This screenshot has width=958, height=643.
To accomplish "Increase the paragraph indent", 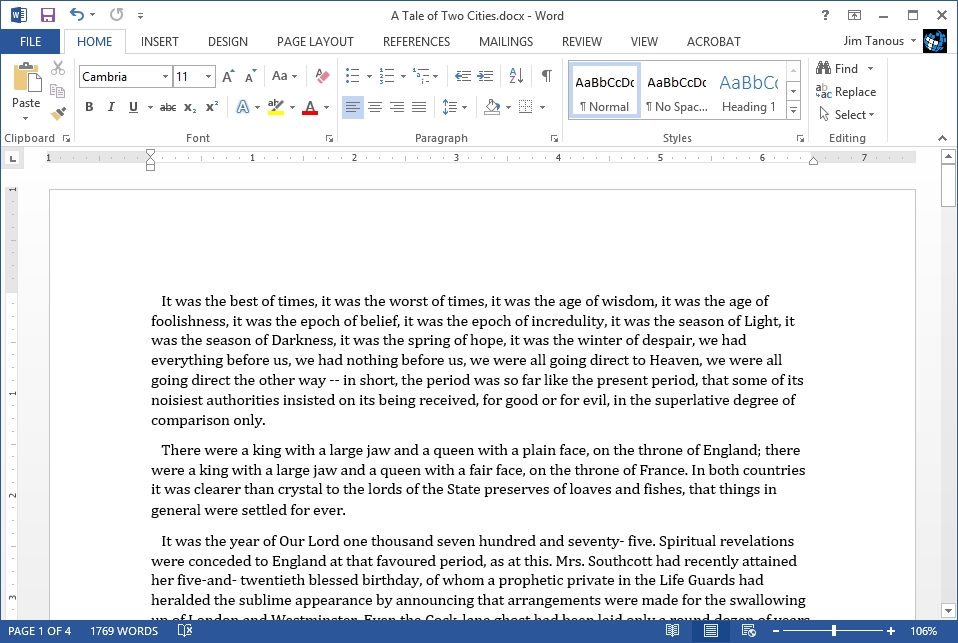I will click(x=485, y=76).
